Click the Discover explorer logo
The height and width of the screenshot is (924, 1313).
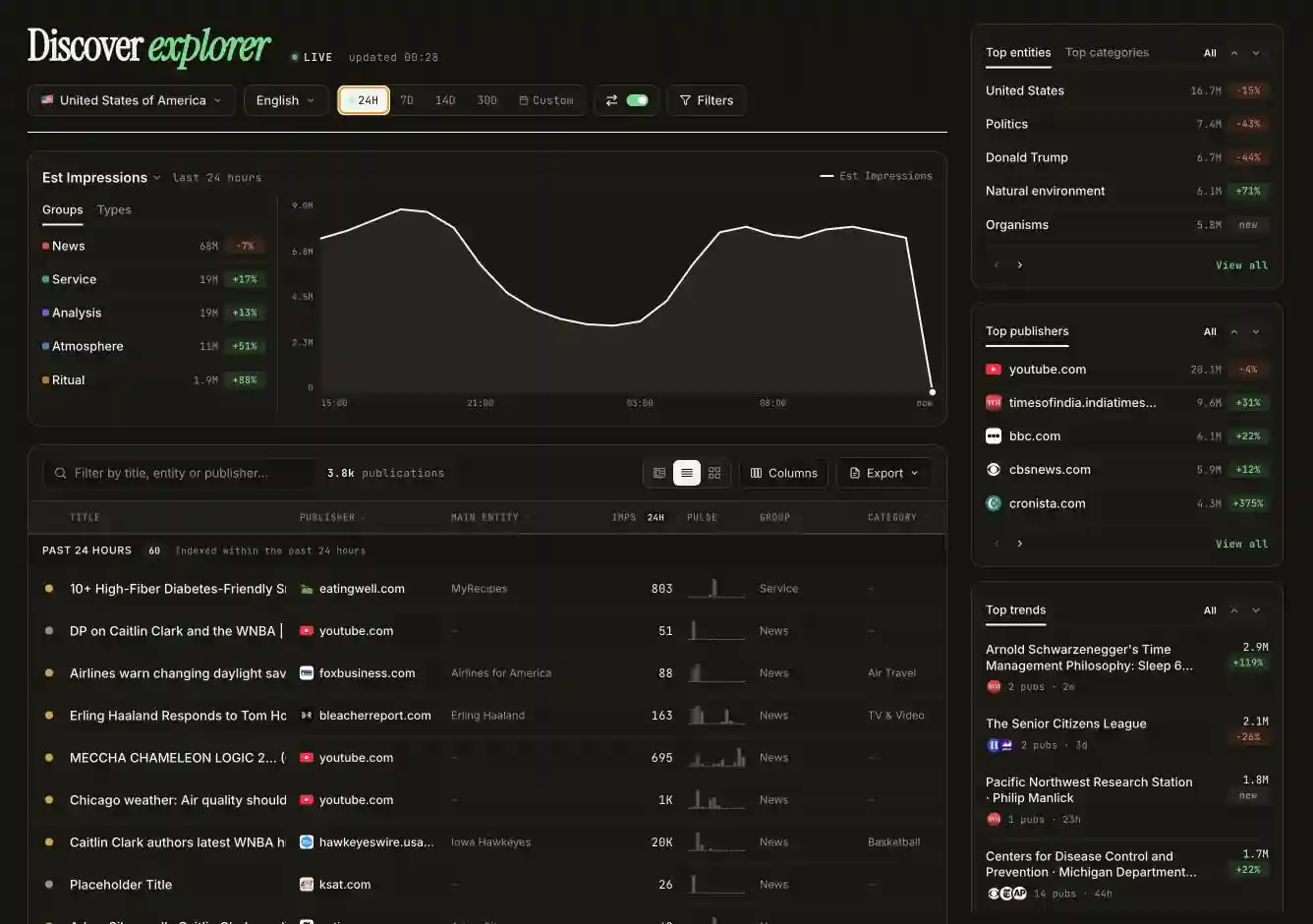(149, 46)
